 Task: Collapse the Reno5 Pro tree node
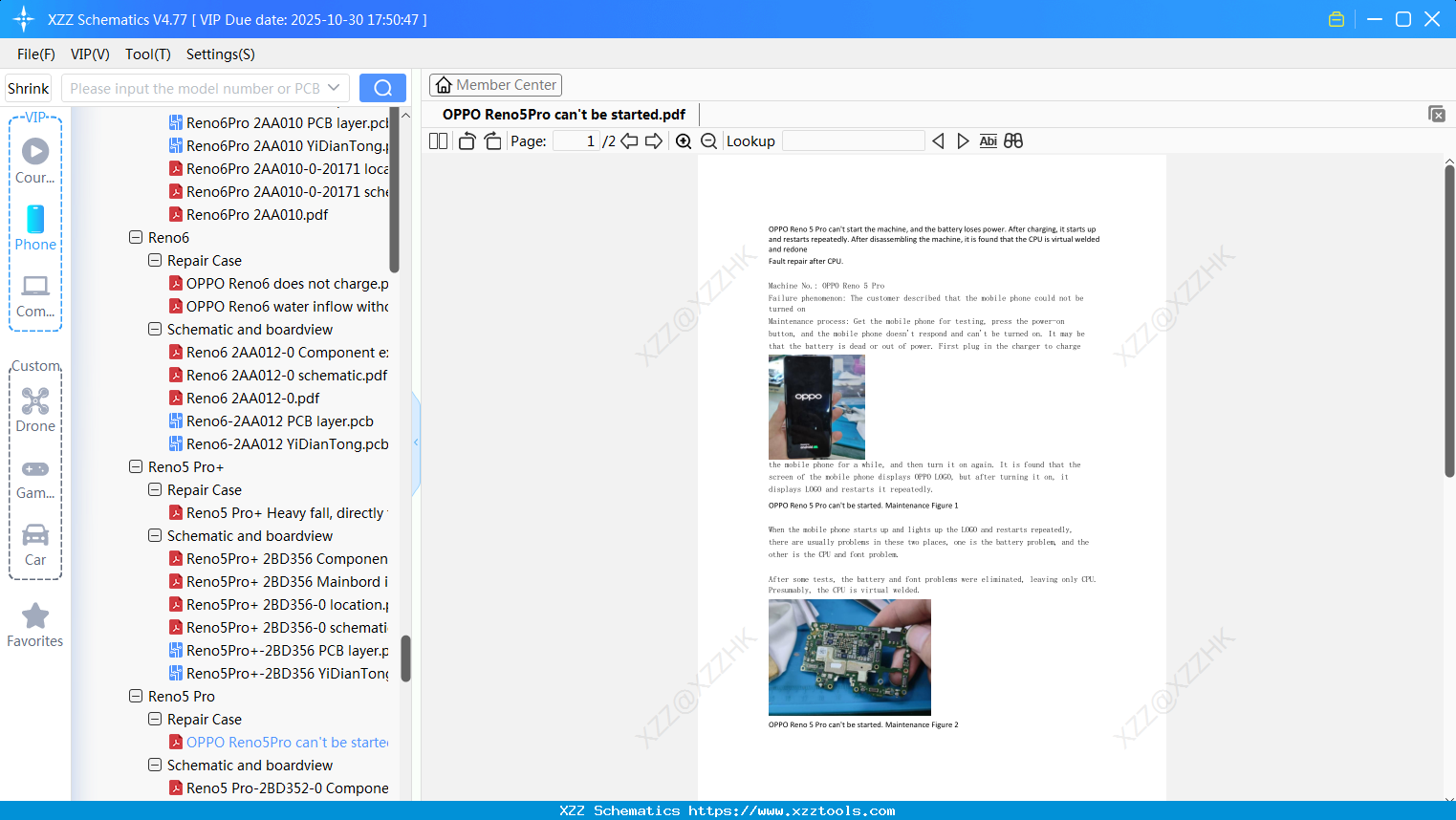(136, 696)
